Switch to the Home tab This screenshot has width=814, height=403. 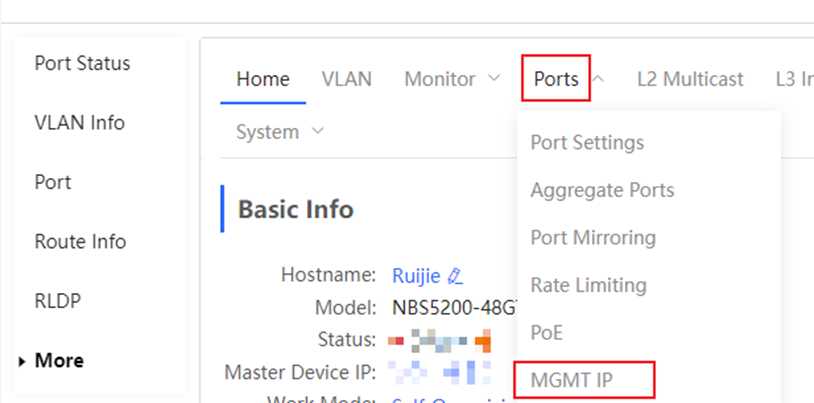[263, 79]
